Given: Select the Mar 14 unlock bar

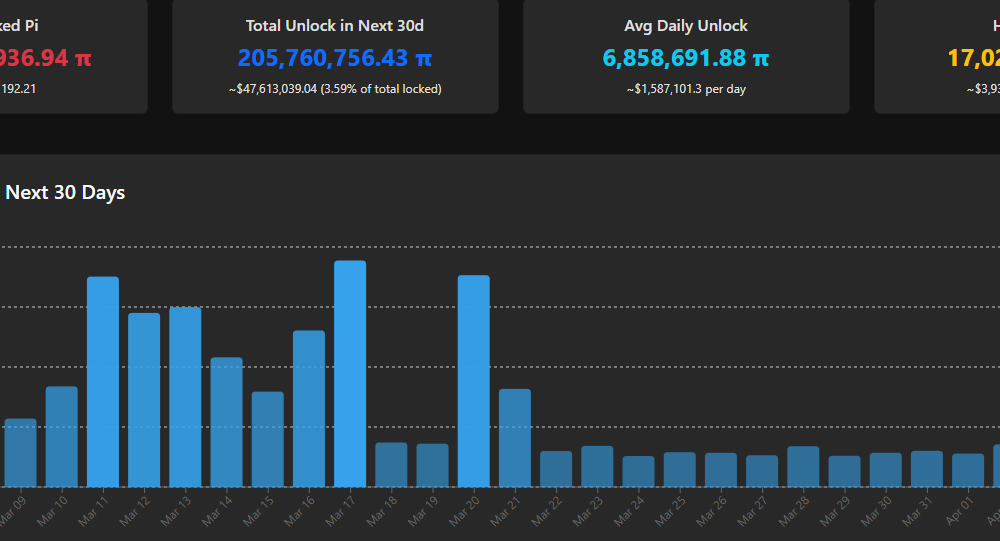Looking at the screenshot, I should [x=226, y=422].
